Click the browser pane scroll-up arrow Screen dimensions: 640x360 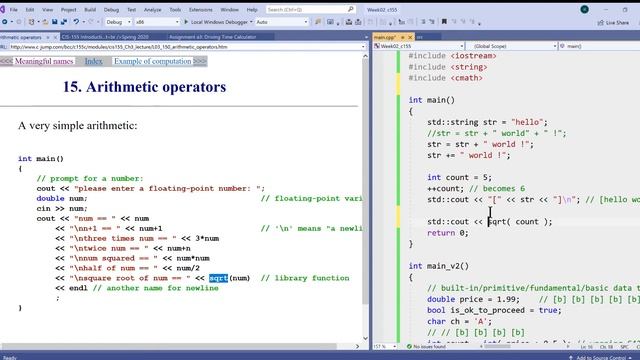pos(365,56)
